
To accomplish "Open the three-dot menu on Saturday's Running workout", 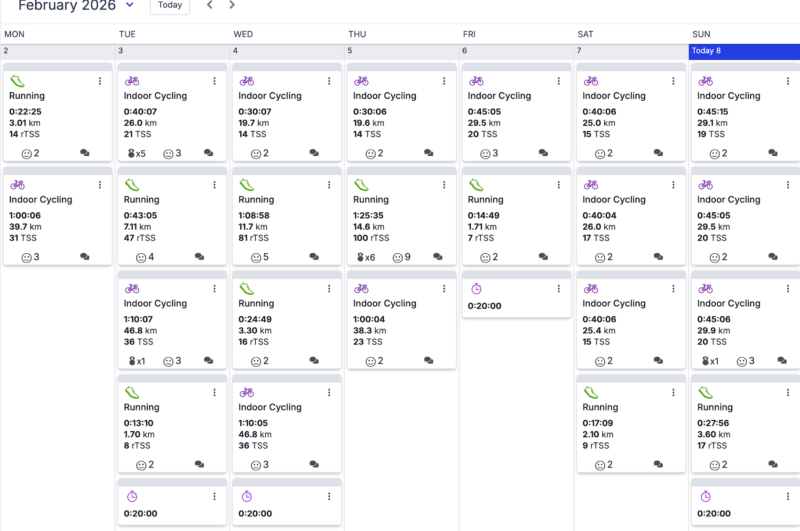I will (x=673, y=393).
